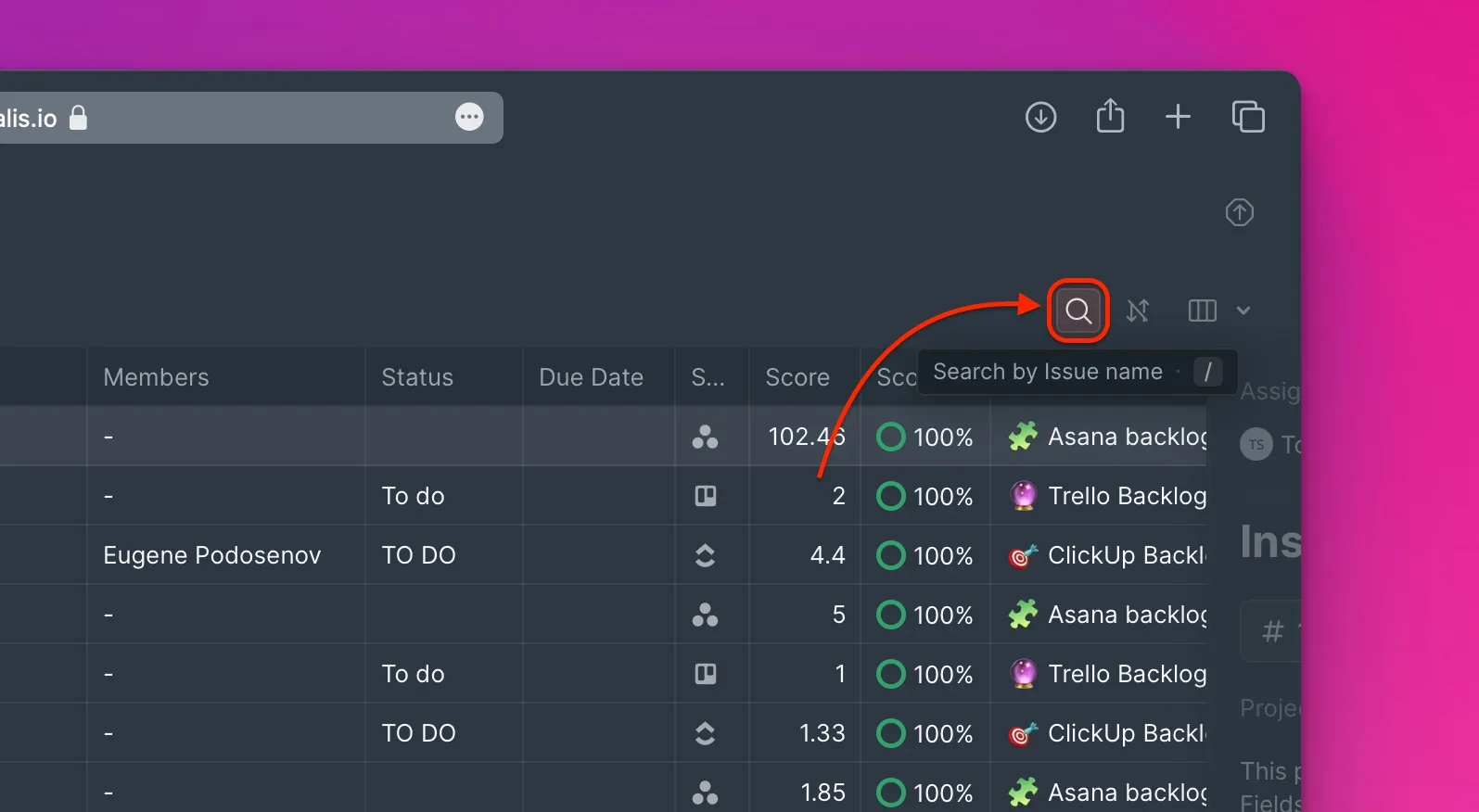The image size is (1479, 812).
Task: Open the Trello Backlog link in the second row
Action: pos(1126,496)
